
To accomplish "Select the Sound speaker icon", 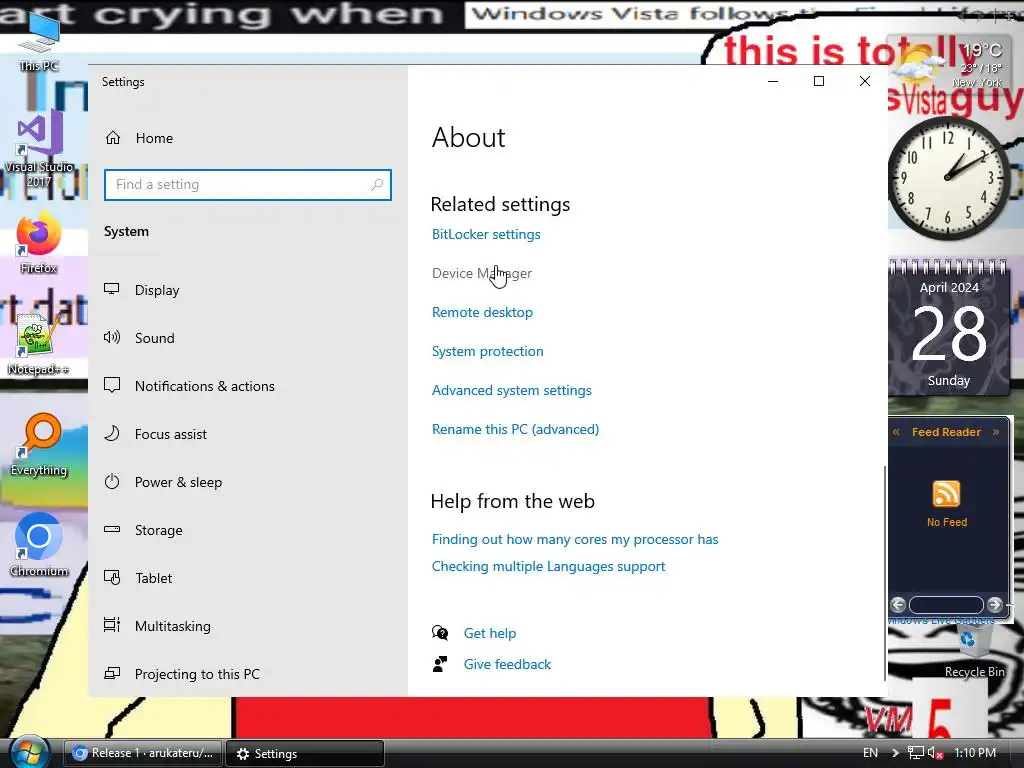I will 112,338.
